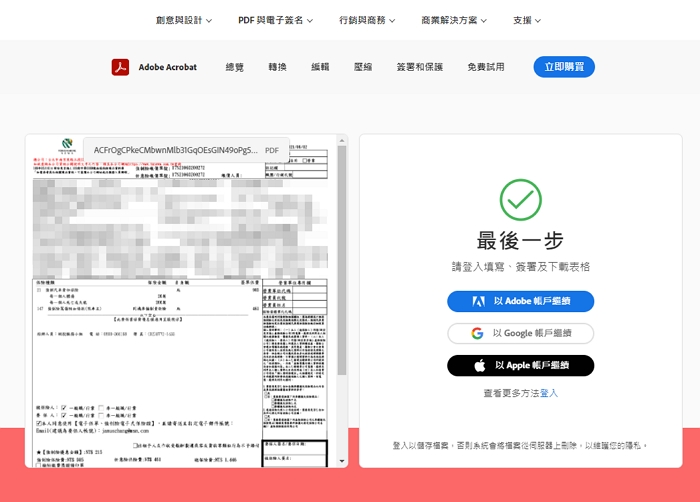
Task: Click the 立即購買 button
Action: (x=564, y=67)
